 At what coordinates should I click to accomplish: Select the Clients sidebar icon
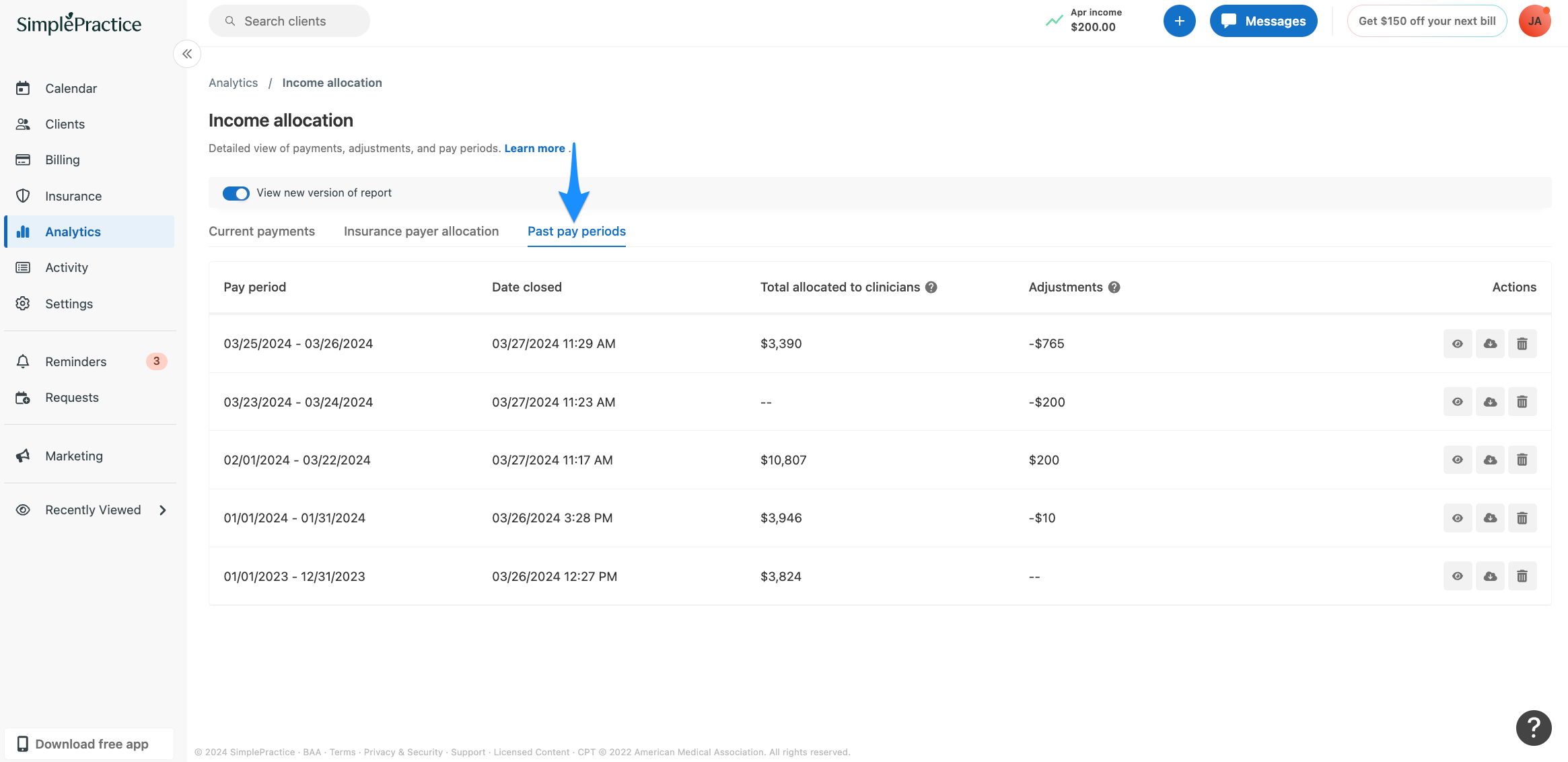click(65, 124)
